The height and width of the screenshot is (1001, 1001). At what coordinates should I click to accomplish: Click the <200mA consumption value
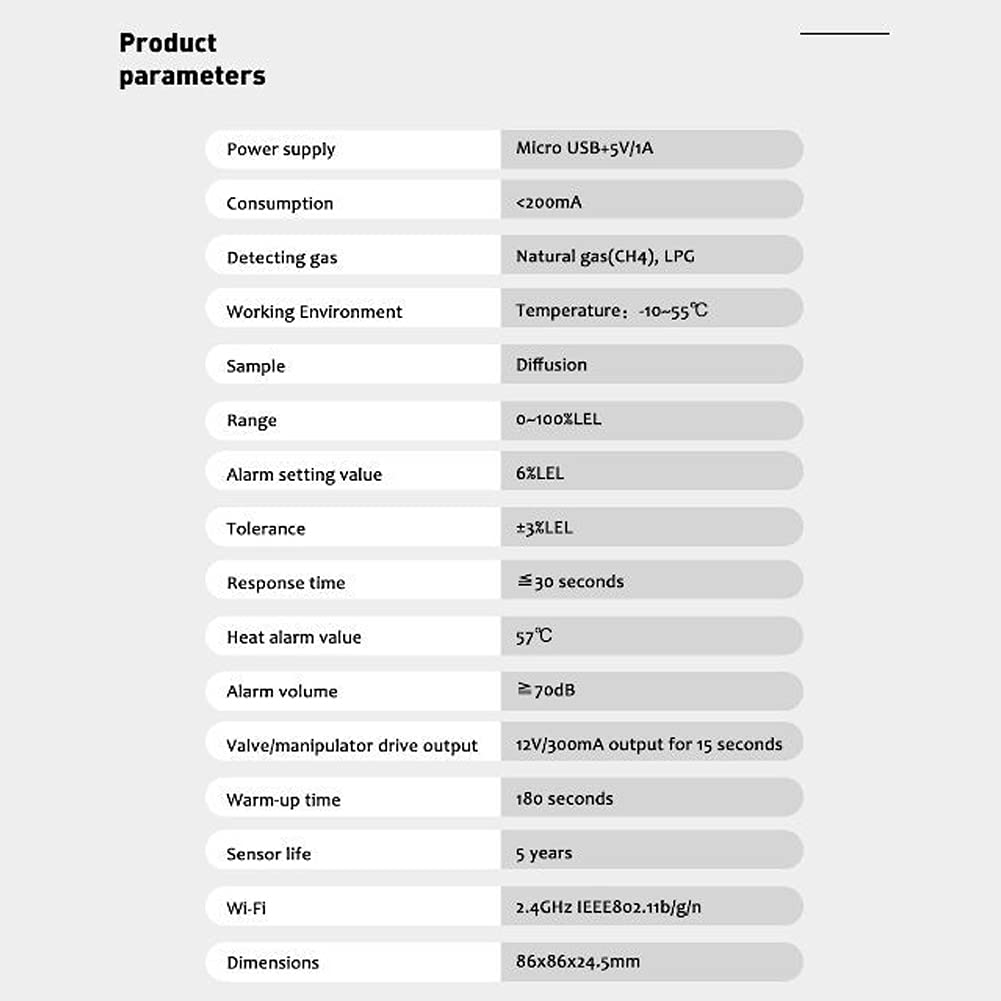click(x=549, y=202)
